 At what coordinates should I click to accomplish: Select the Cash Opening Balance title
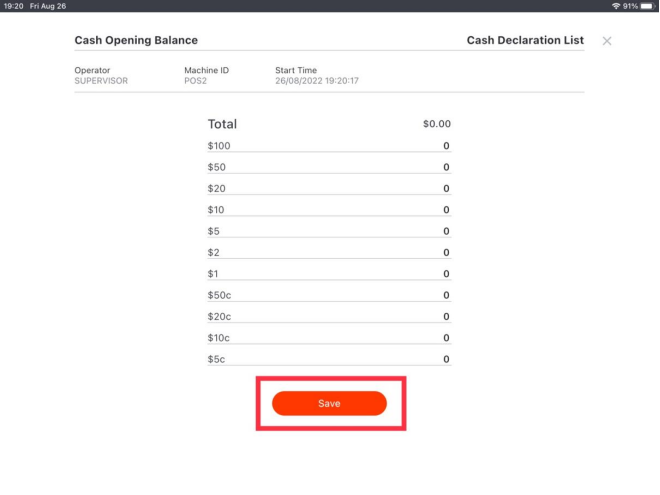[x=136, y=40]
